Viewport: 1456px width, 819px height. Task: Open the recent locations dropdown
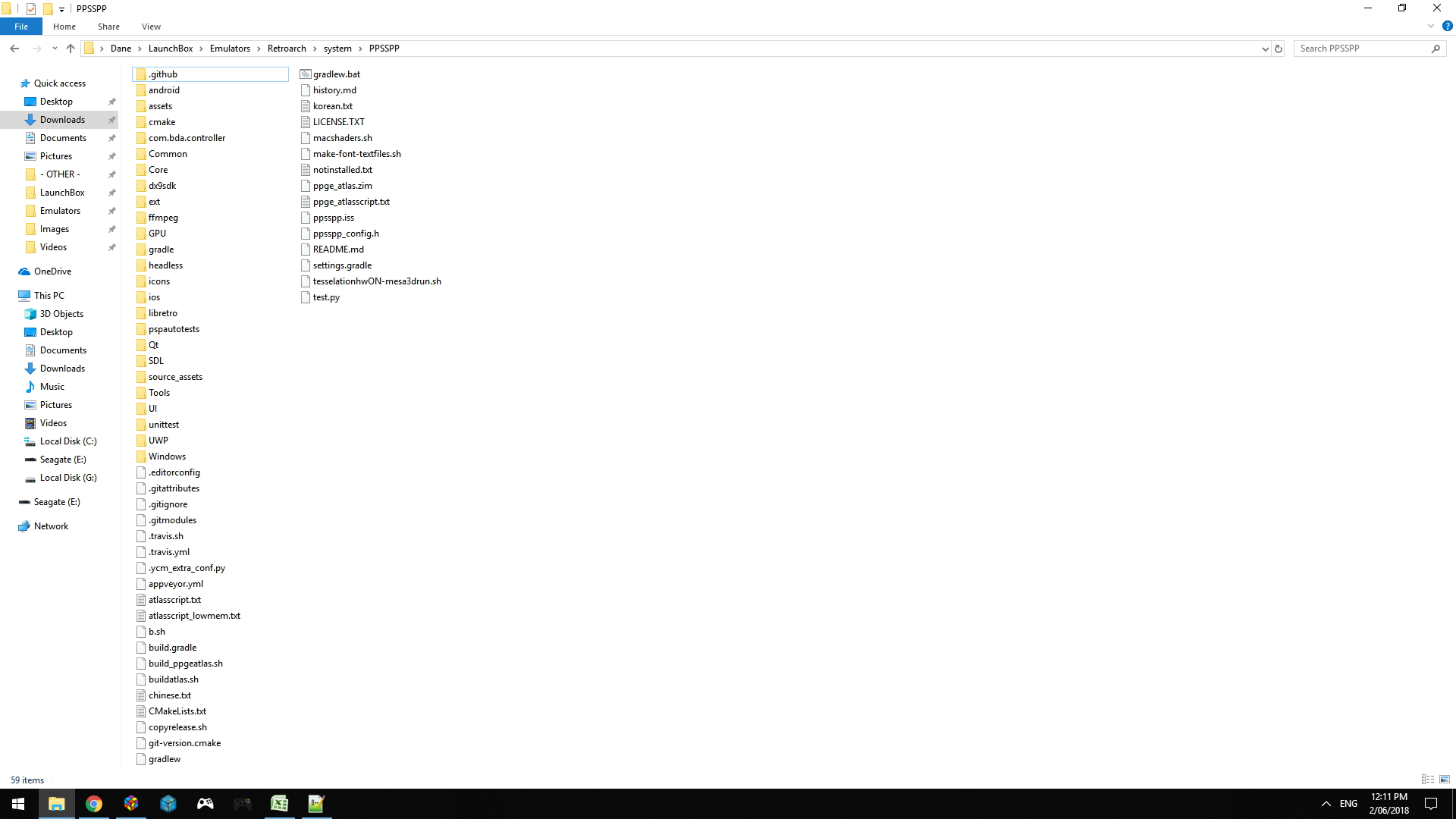click(55, 49)
